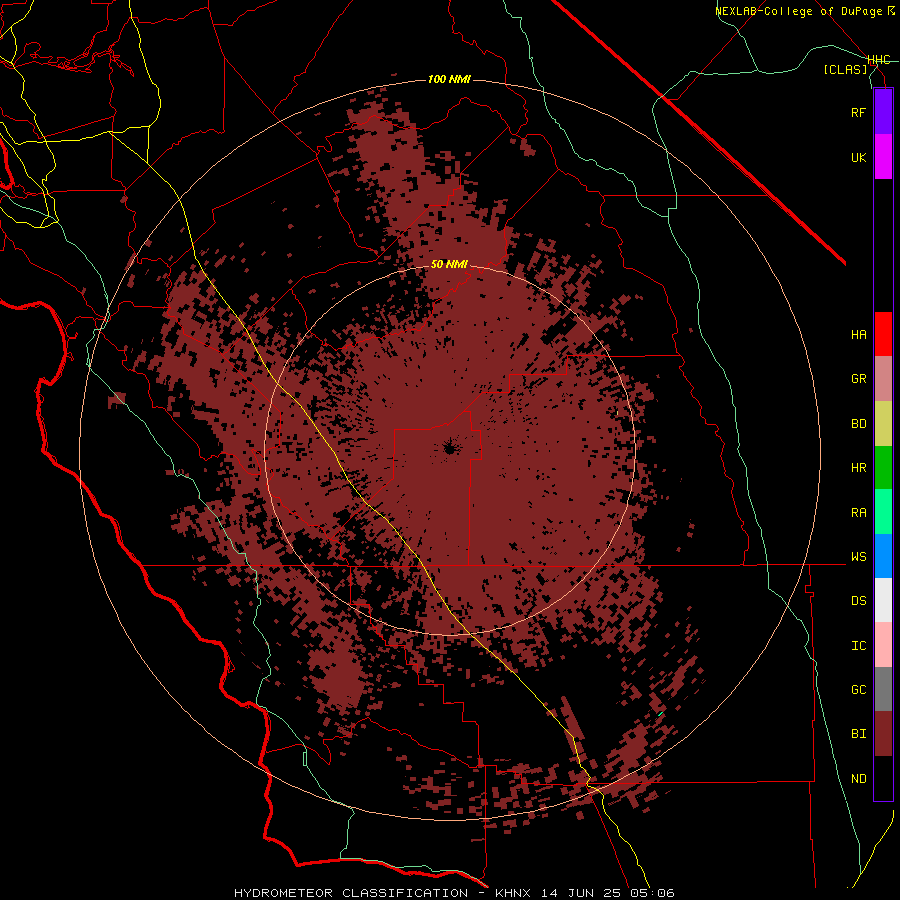This screenshot has width=900, height=900.
Task: Click the 05:06 time stamp
Action: [x=655, y=893]
